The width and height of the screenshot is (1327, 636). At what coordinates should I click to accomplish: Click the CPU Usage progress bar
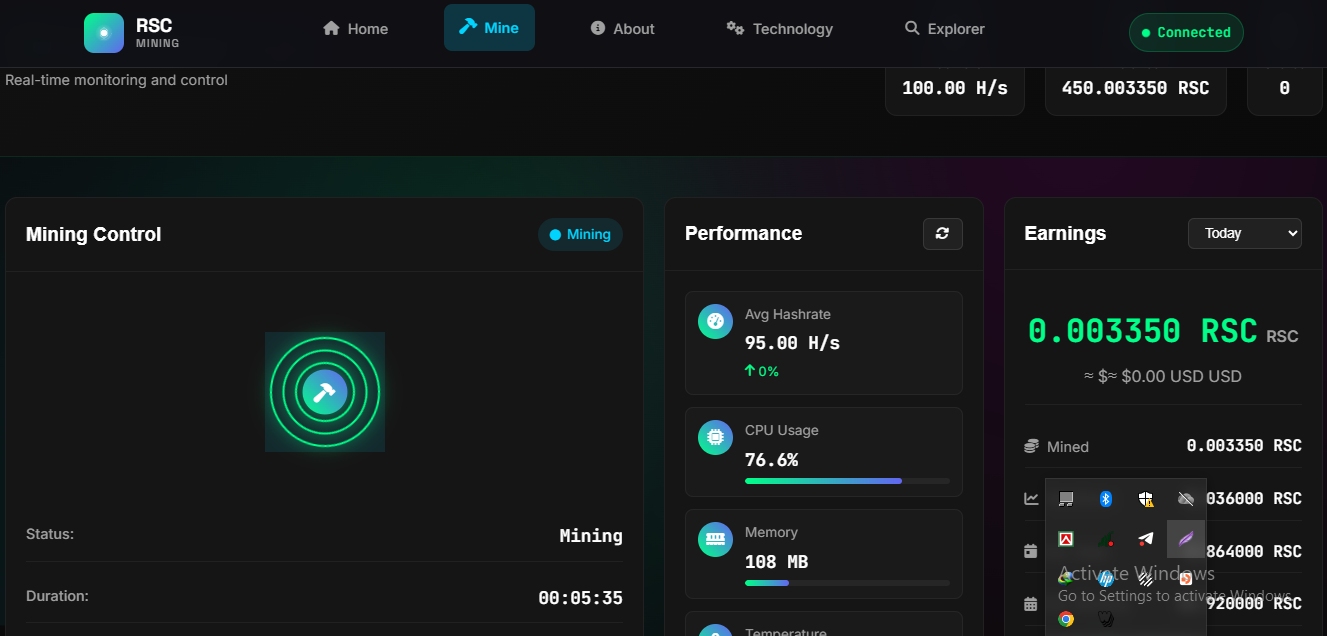click(x=846, y=481)
